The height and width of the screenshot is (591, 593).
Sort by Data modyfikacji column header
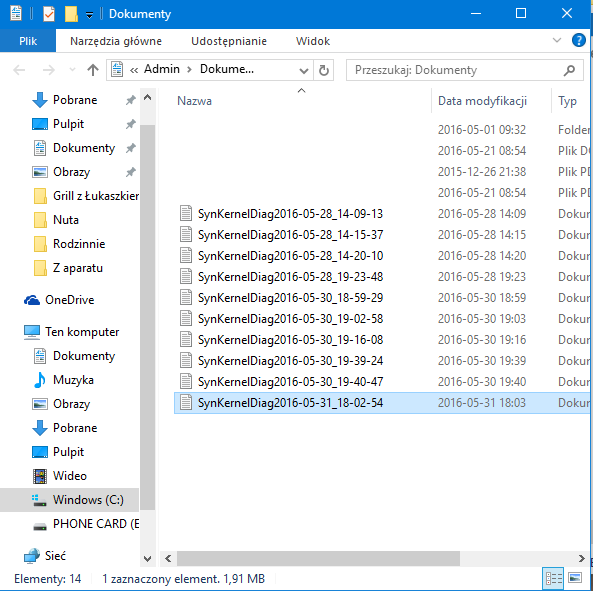pyautogui.click(x=482, y=101)
